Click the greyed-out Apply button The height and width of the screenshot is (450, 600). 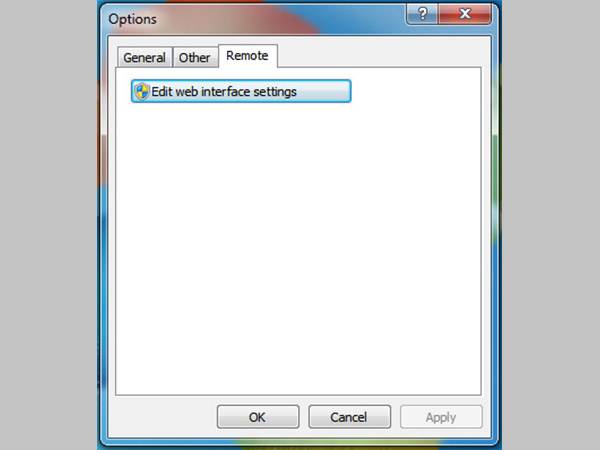(441, 417)
